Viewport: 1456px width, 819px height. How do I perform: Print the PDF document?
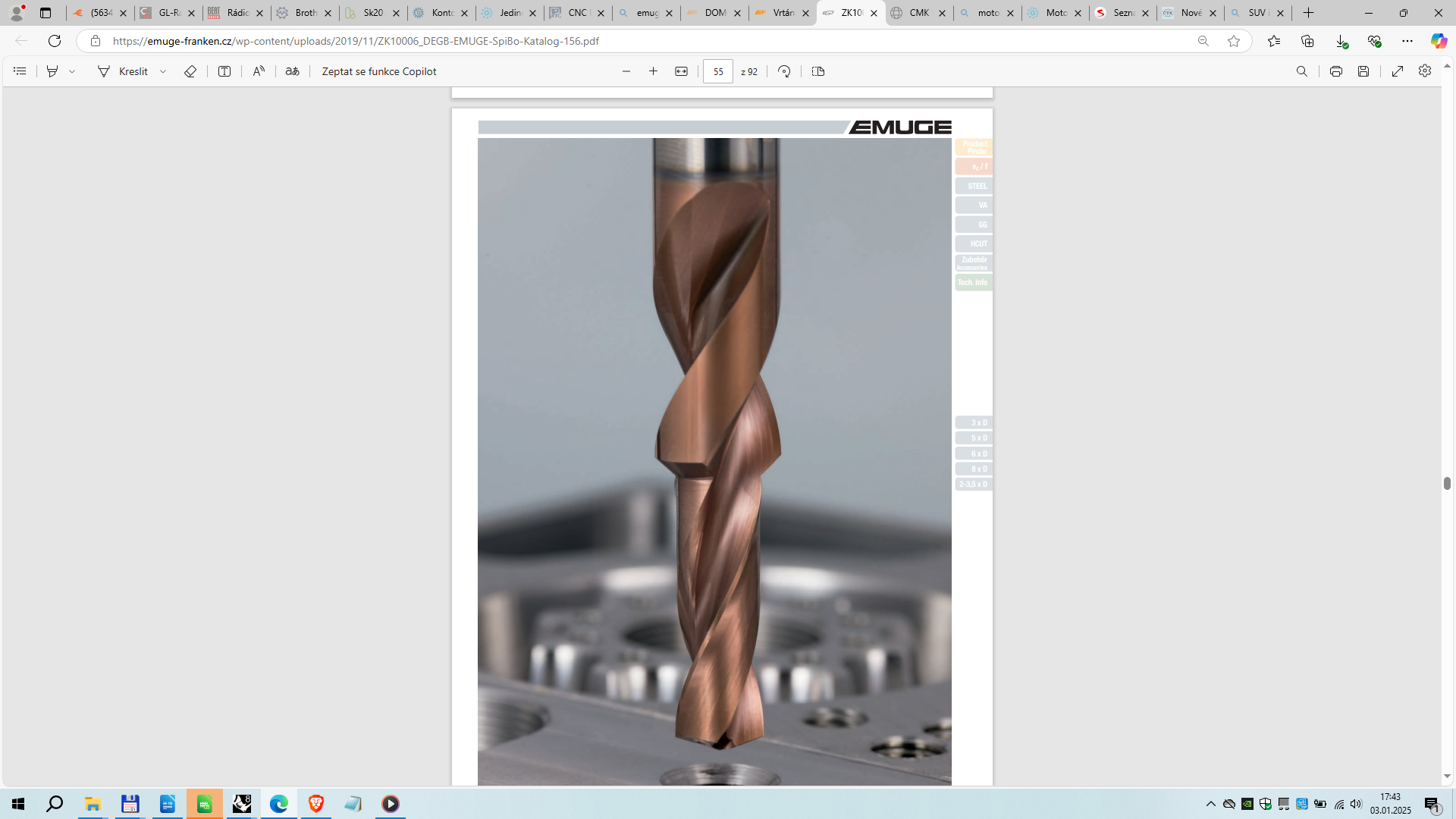(x=1335, y=71)
